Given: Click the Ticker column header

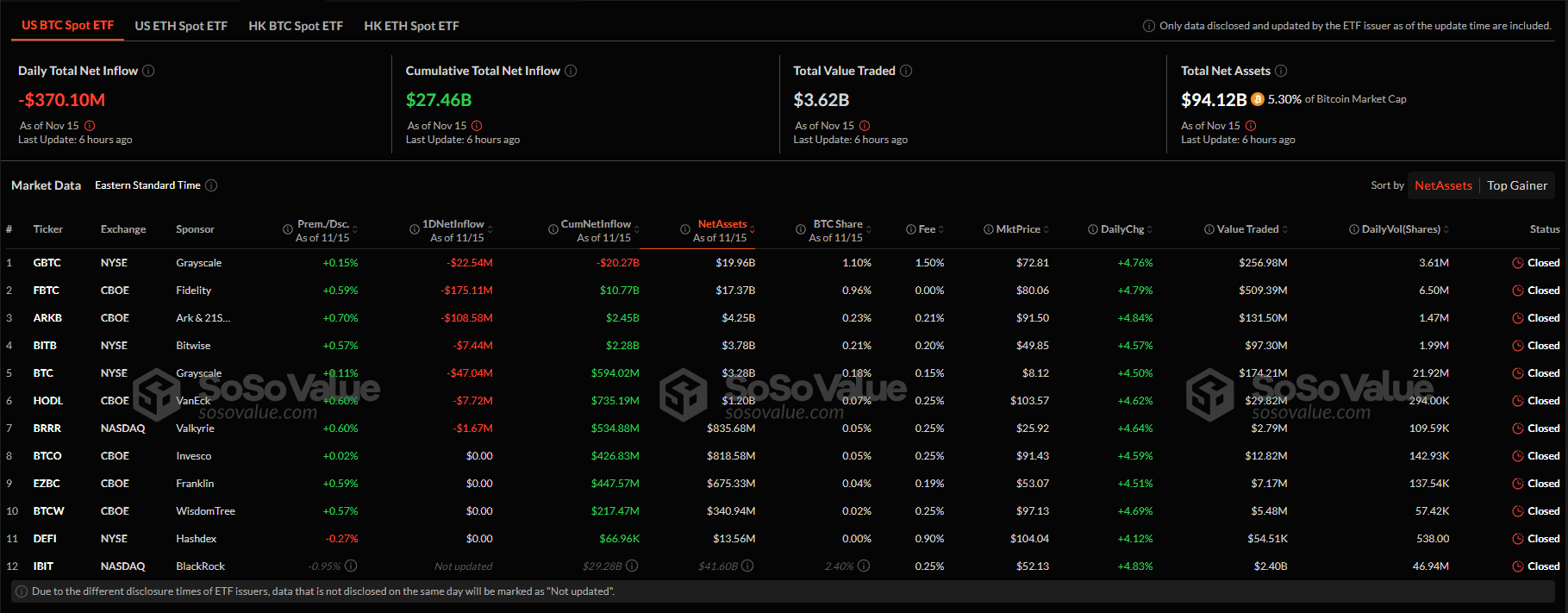Looking at the screenshot, I should 48,229.
